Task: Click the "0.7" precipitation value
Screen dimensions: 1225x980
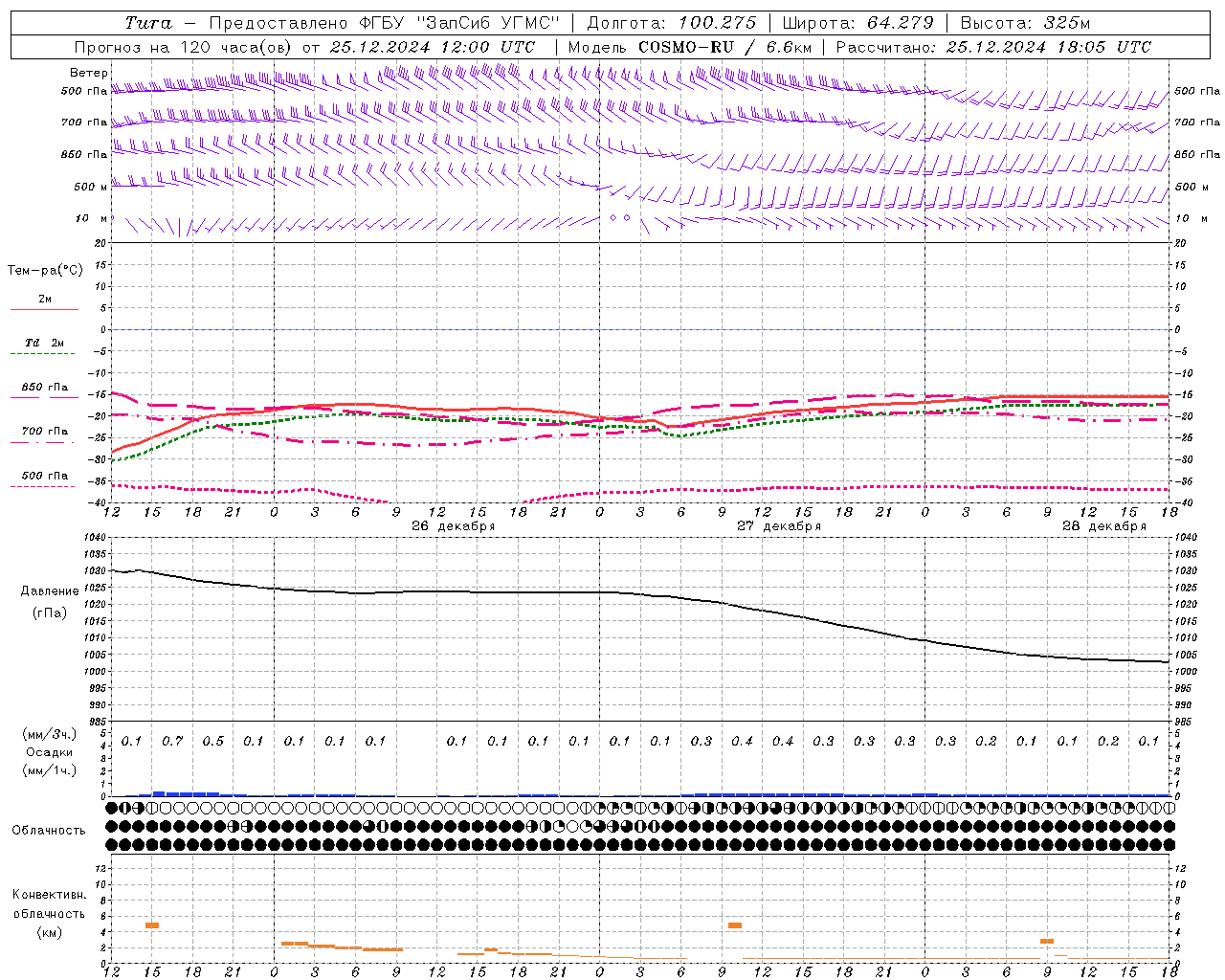Action: pos(172,741)
